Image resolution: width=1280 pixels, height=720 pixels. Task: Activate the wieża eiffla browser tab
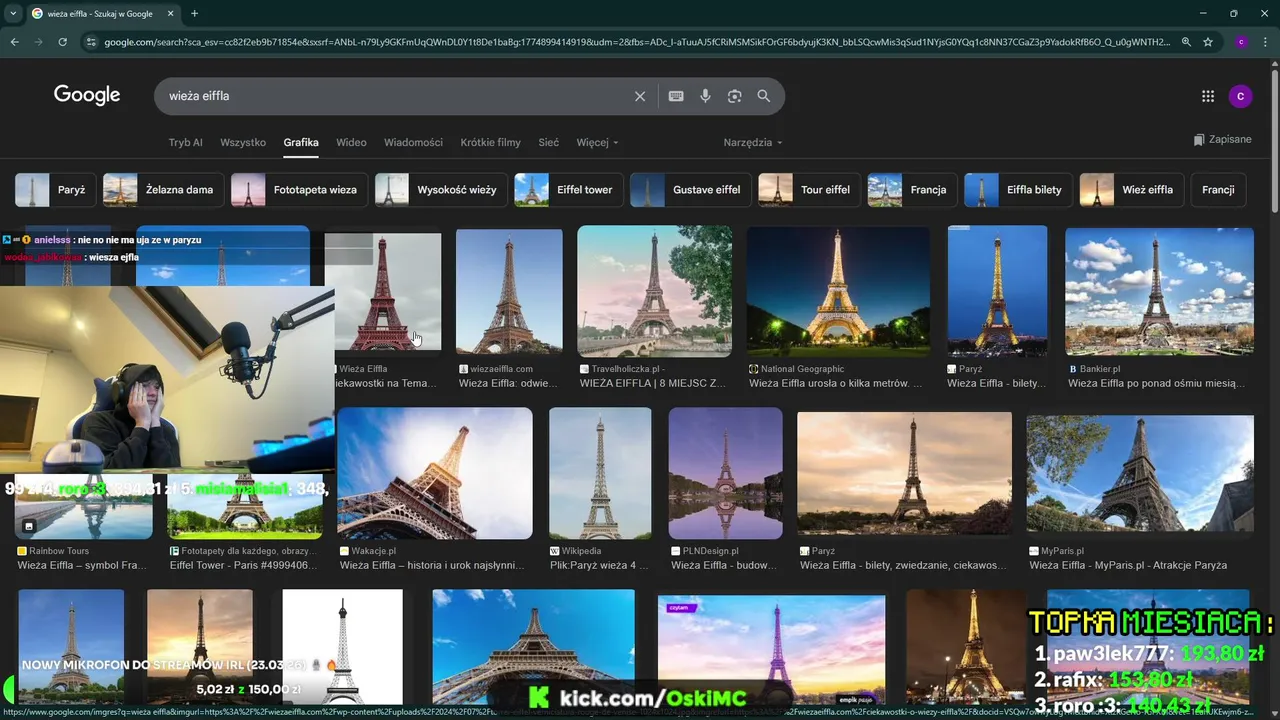100,14
